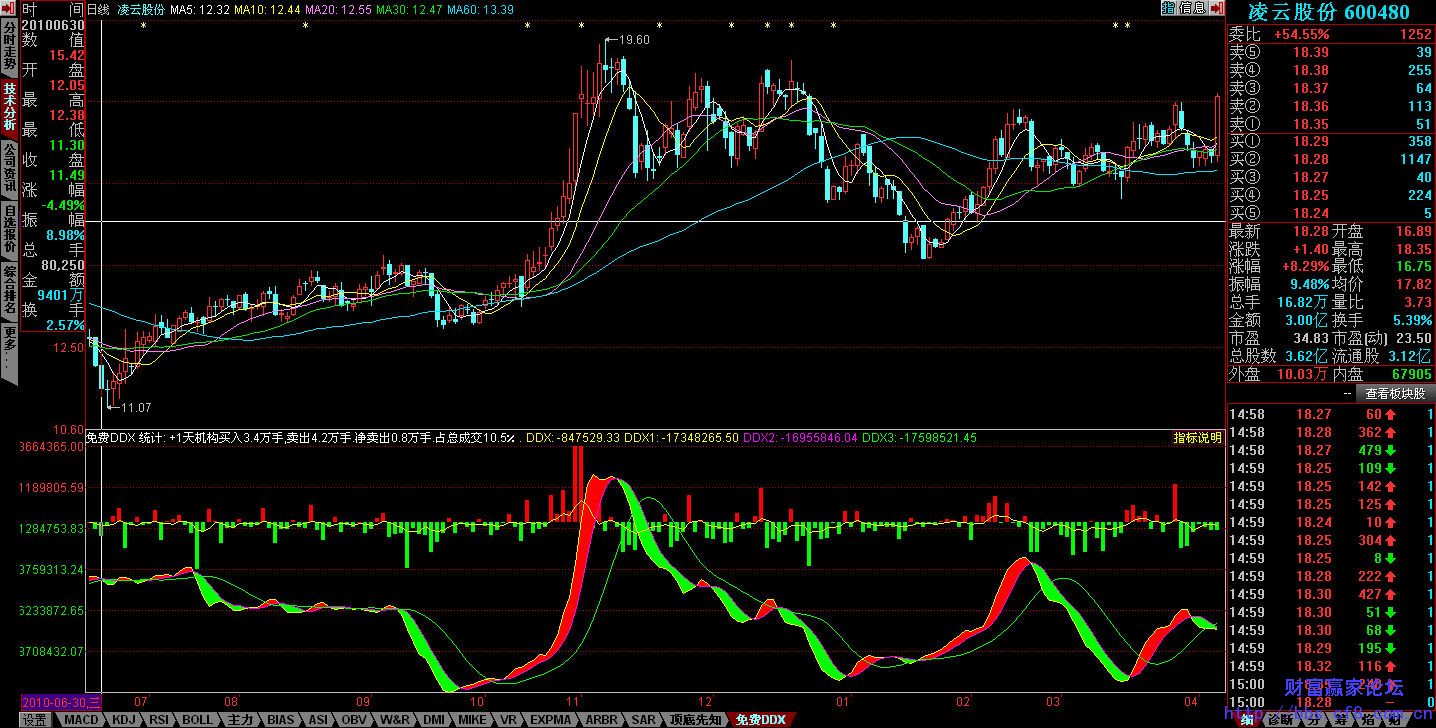Click the 查看板块股 button

[1395, 394]
